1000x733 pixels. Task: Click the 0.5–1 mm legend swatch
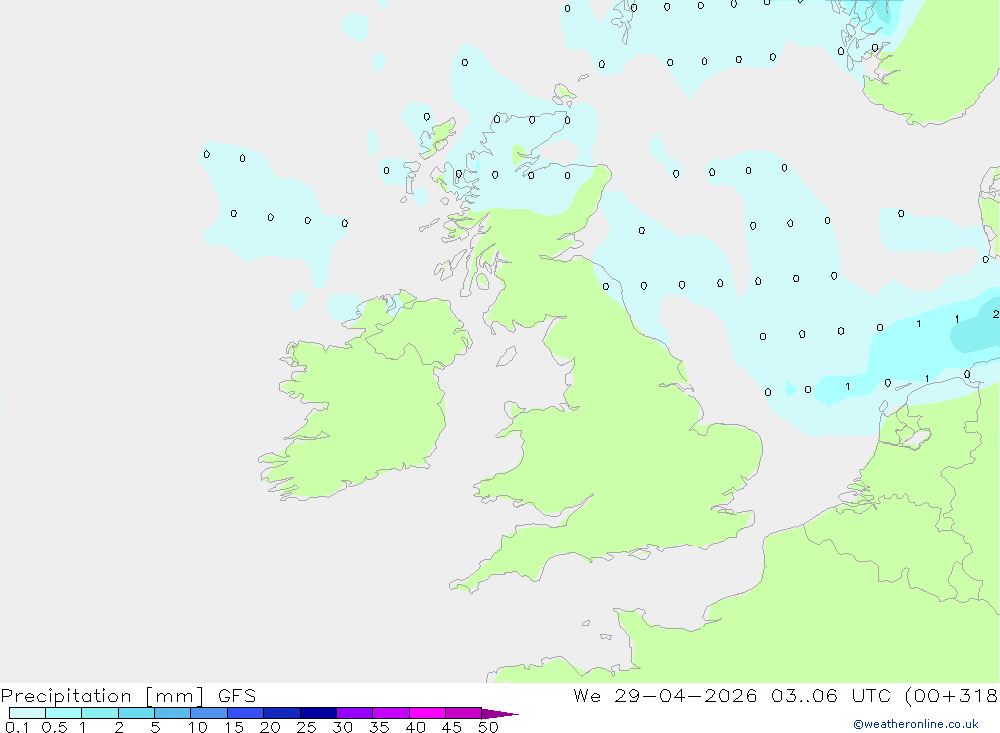click(64, 713)
